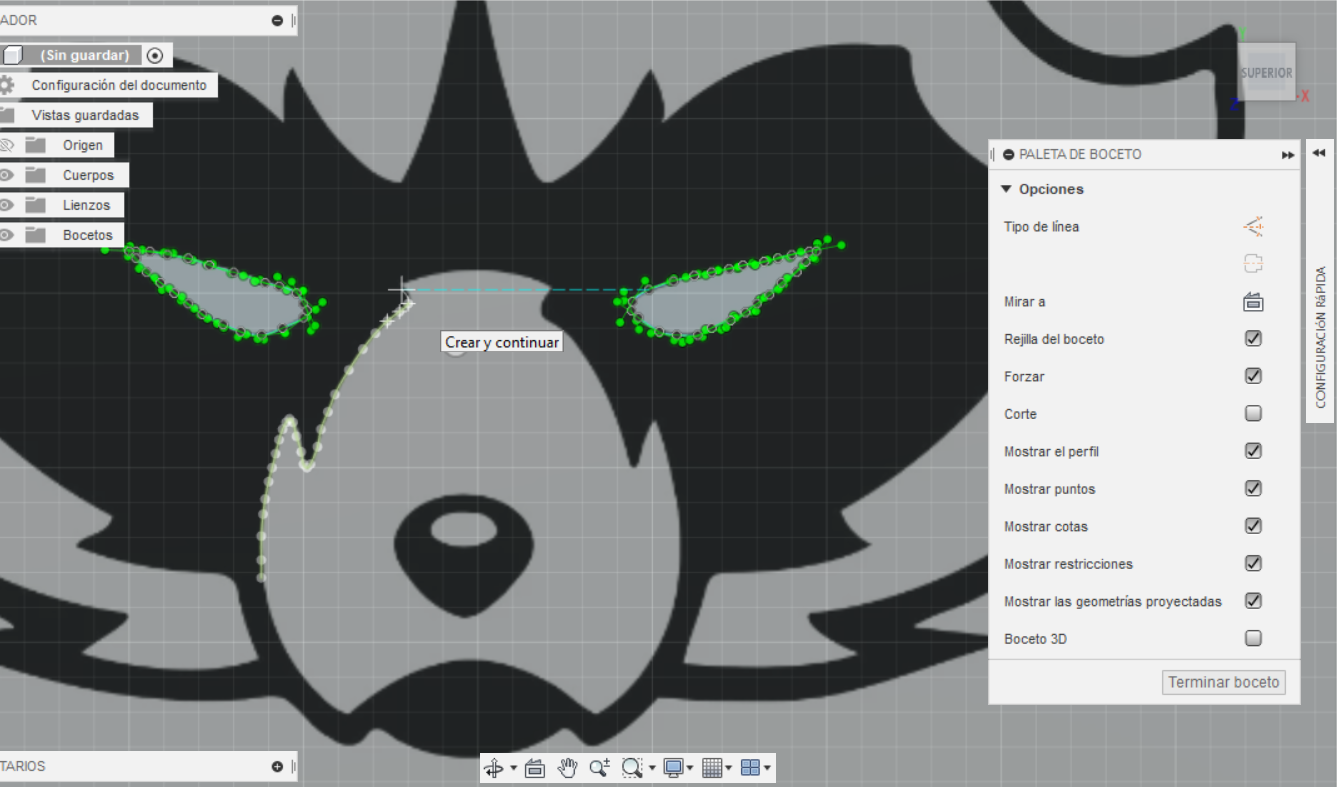Click the Look At icon in the navigation bar

coord(535,768)
